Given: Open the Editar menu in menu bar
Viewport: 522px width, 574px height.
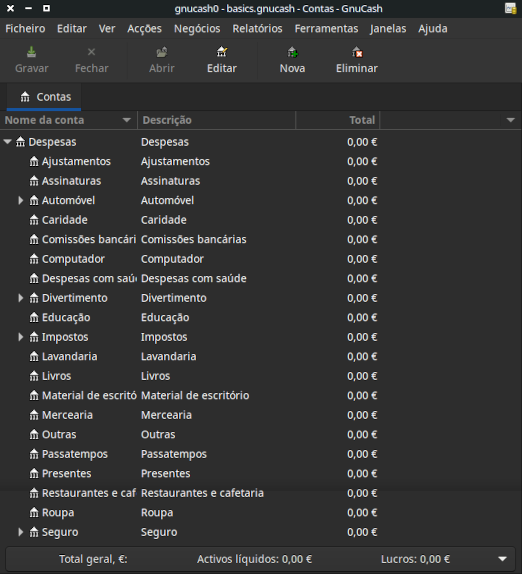Looking at the screenshot, I should click(x=72, y=29).
